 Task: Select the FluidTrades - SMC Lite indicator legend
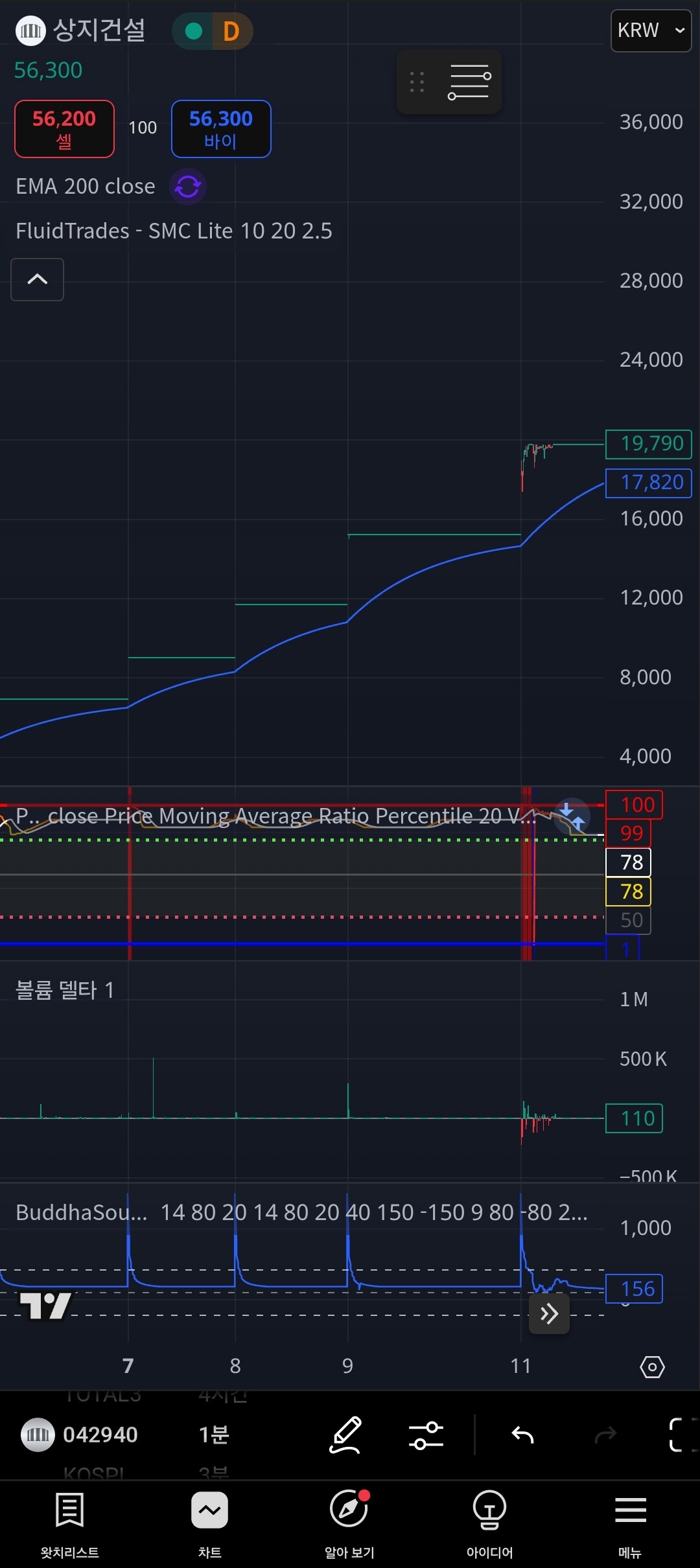coord(174,231)
